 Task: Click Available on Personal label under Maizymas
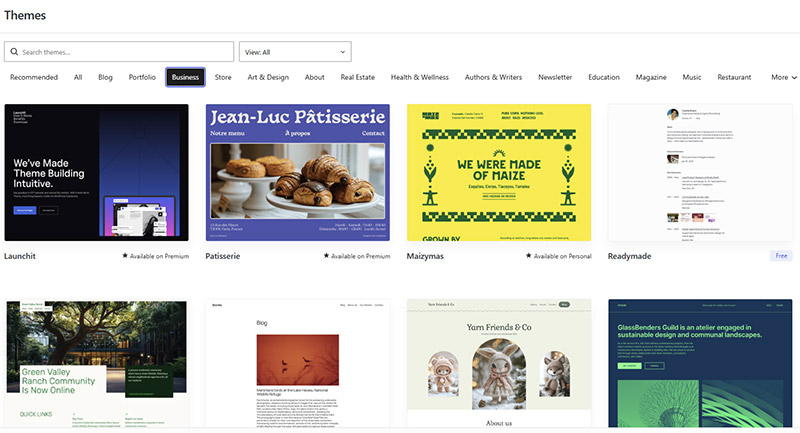click(x=563, y=256)
